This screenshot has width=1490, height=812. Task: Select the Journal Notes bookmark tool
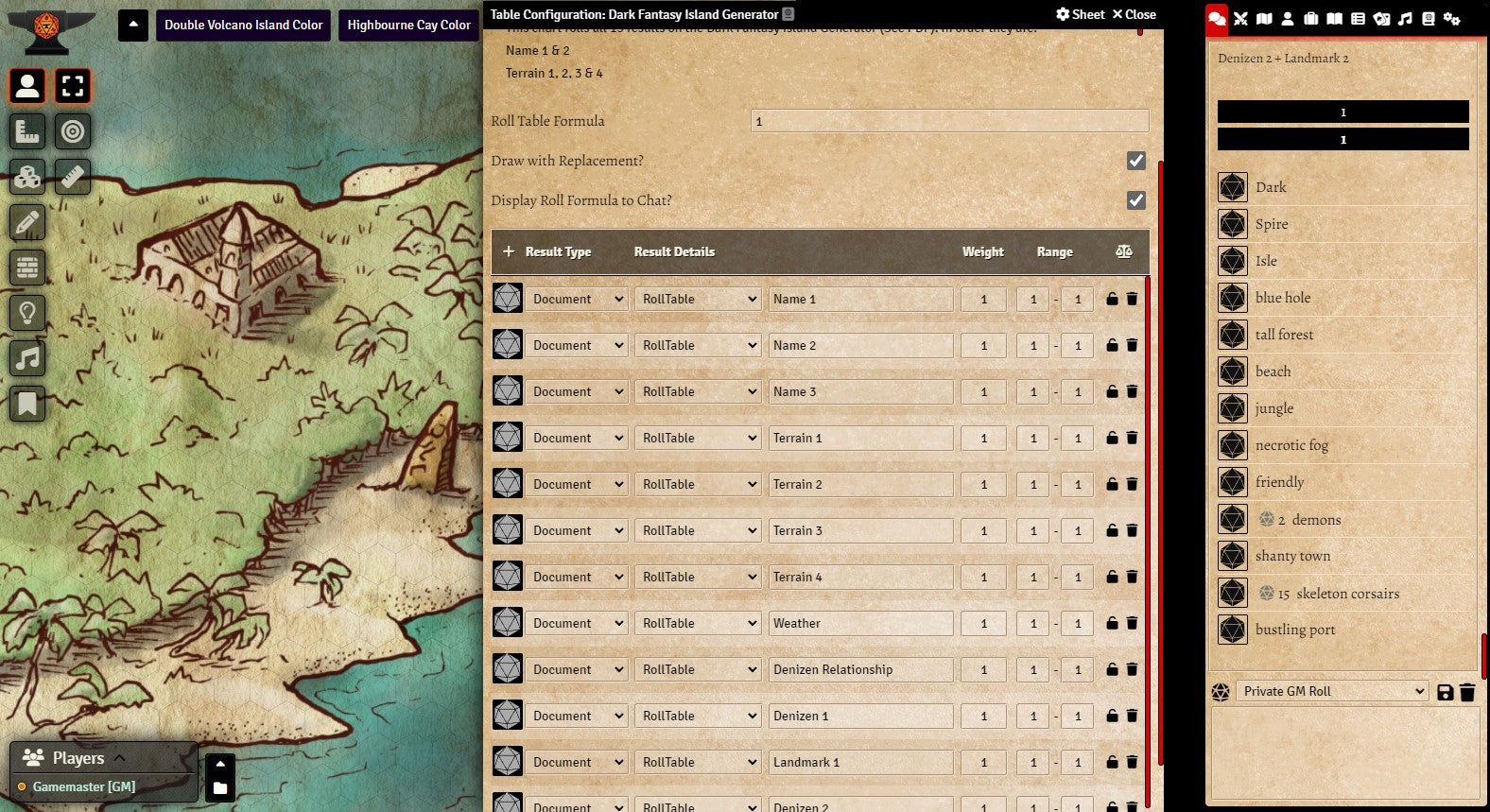[27, 405]
